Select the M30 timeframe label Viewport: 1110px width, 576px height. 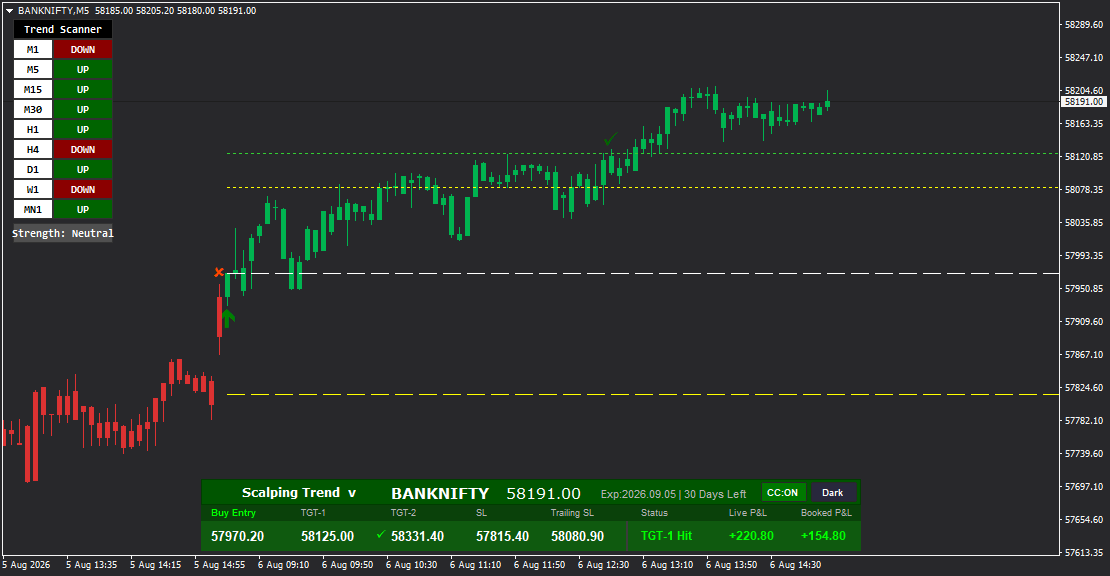pos(33,110)
